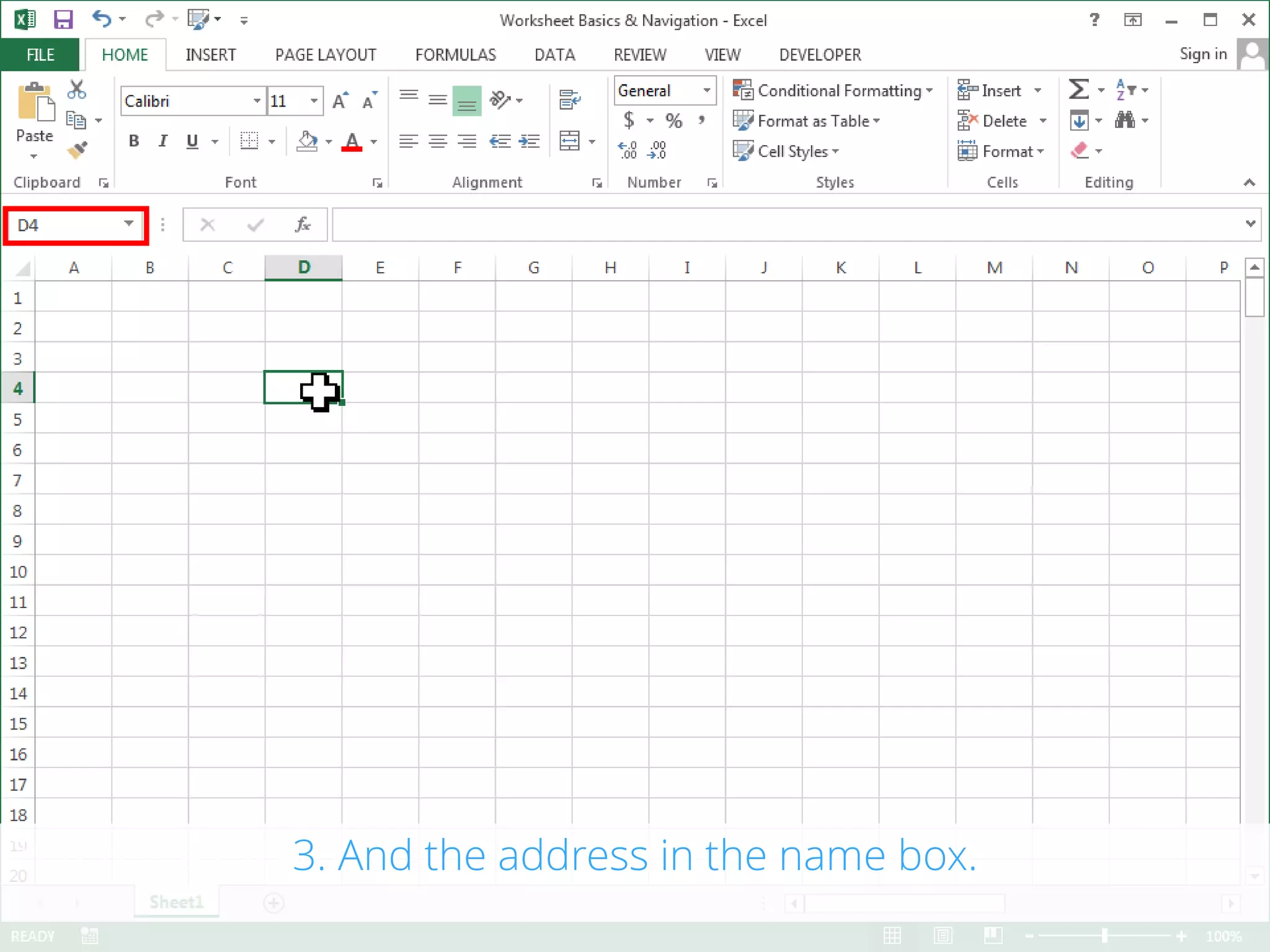Viewport: 1270px width, 952px height.
Task: Decrease the indent
Action: 500,141
